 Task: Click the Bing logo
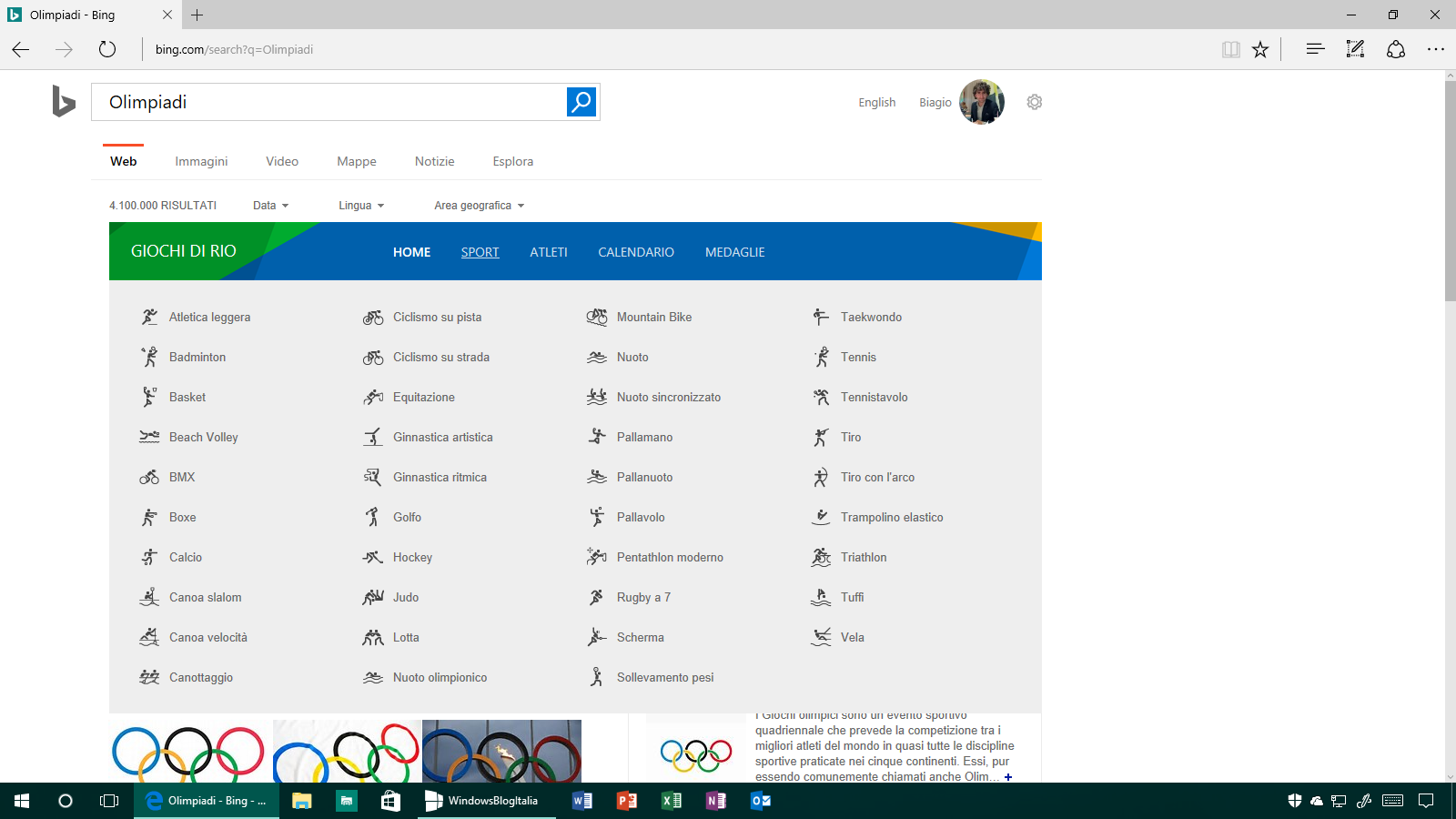point(64,101)
